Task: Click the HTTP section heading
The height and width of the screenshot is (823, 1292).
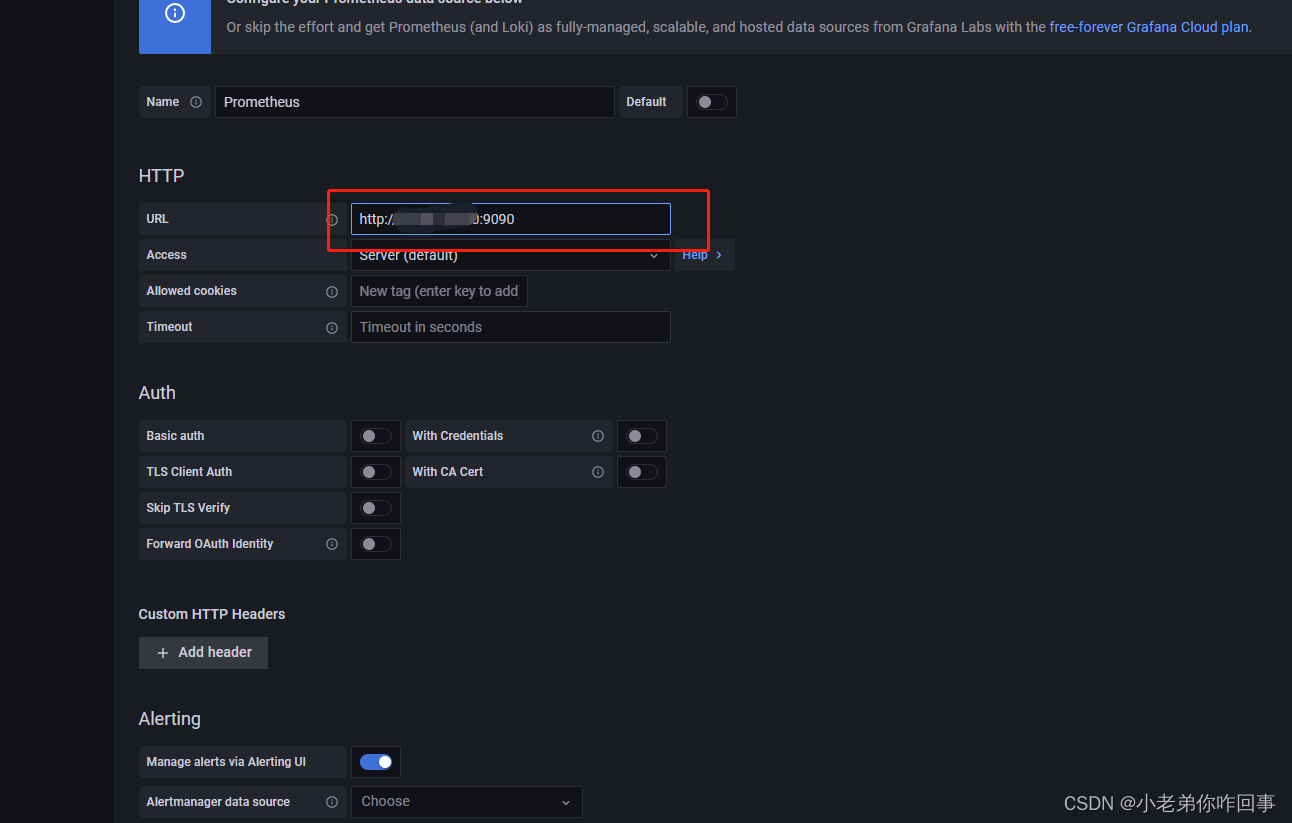Action: pos(161,176)
